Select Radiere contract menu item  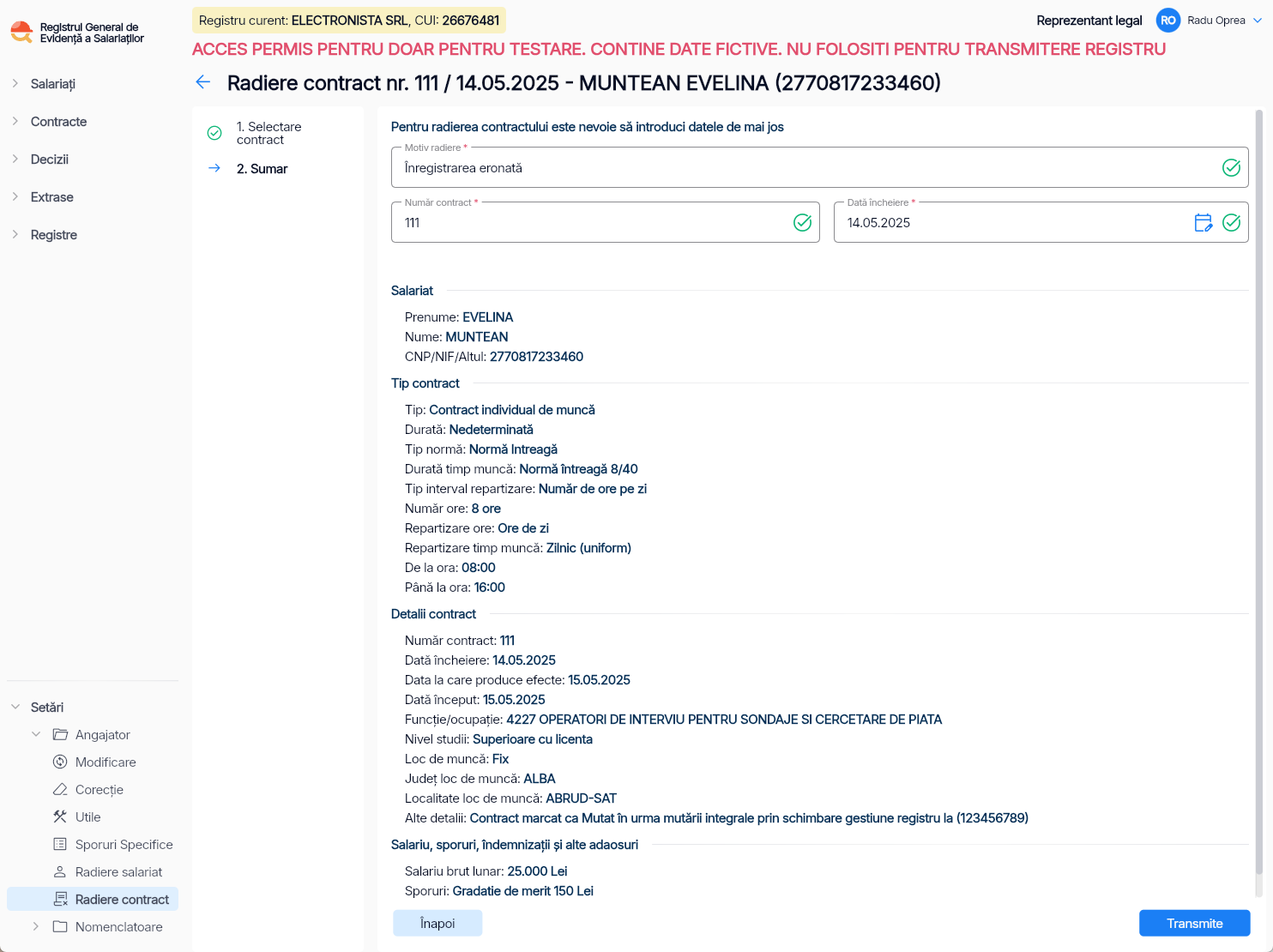pyautogui.click(x=93, y=899)
